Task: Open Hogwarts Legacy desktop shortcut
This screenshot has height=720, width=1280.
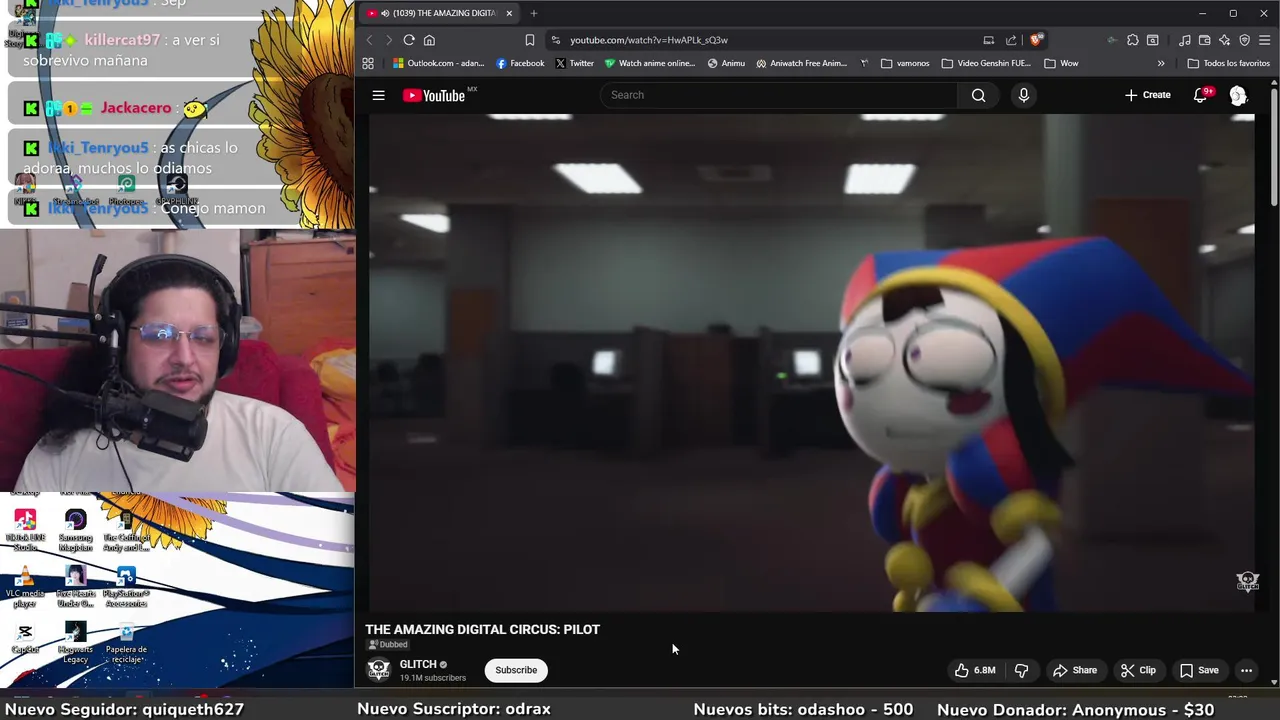Action: pos(75,642)
